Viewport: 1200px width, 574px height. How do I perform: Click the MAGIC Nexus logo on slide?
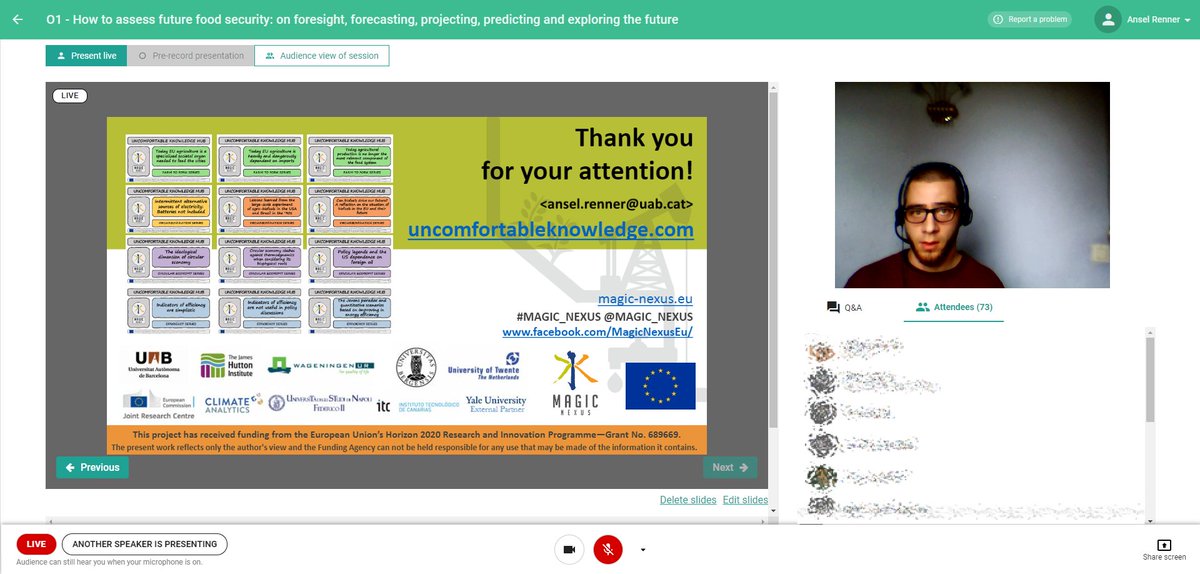point(576,385)
